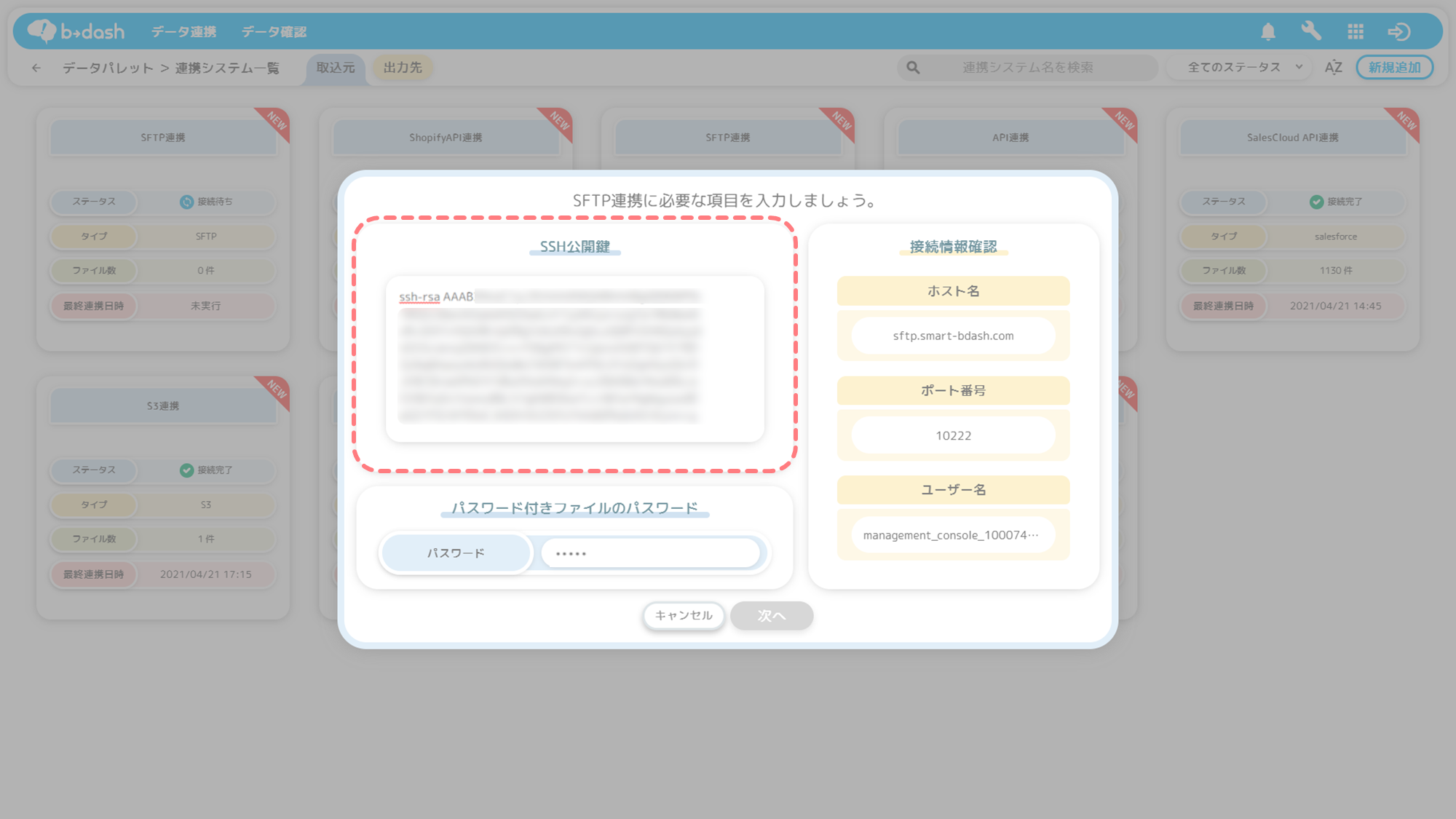
Task: Click the 1130 件 file count
Action: 1336,271
